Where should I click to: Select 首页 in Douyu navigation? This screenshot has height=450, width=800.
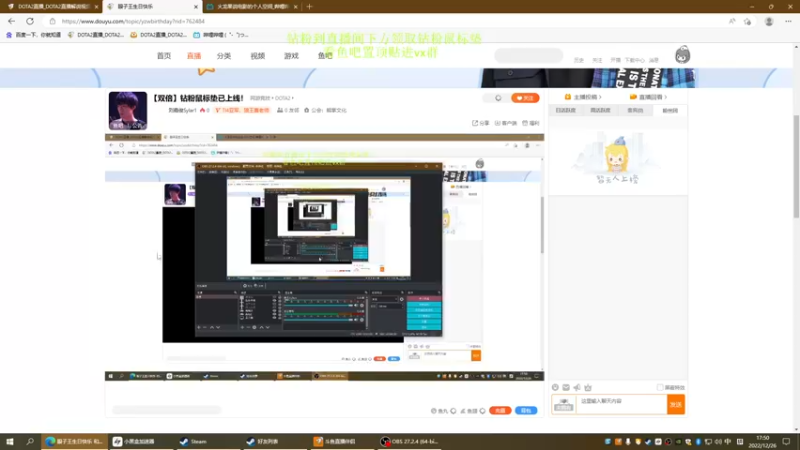(164, 56)
